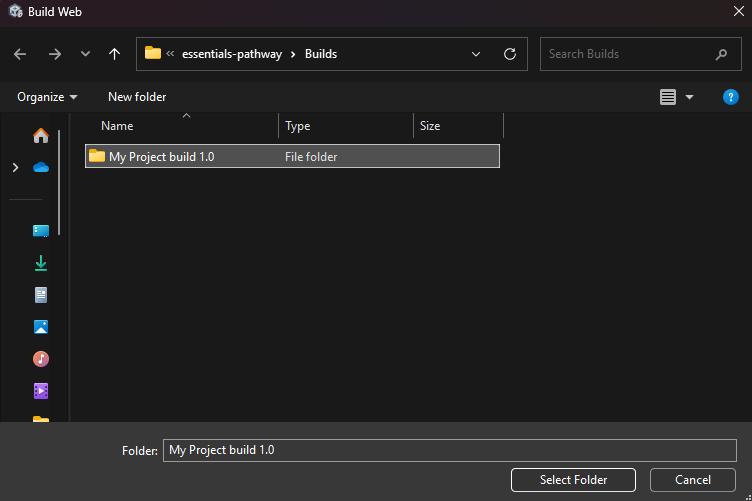Viewport: 752px width, 501px height.
Task: Open Music folder in the sidebar
Action: tap(41, 359)
